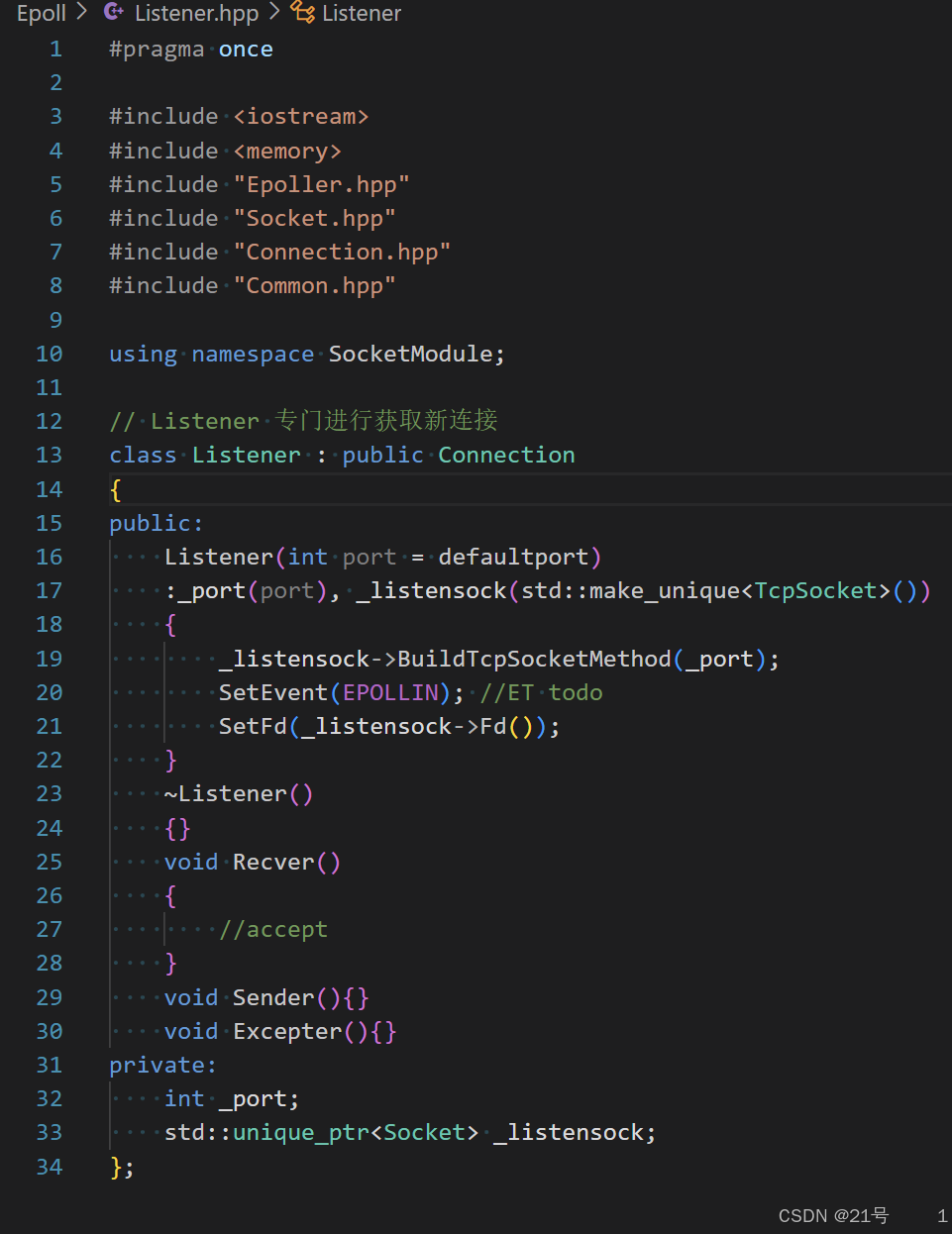
Task: Click BuildTcpSocketMethod call
Action: pos(534,659)
